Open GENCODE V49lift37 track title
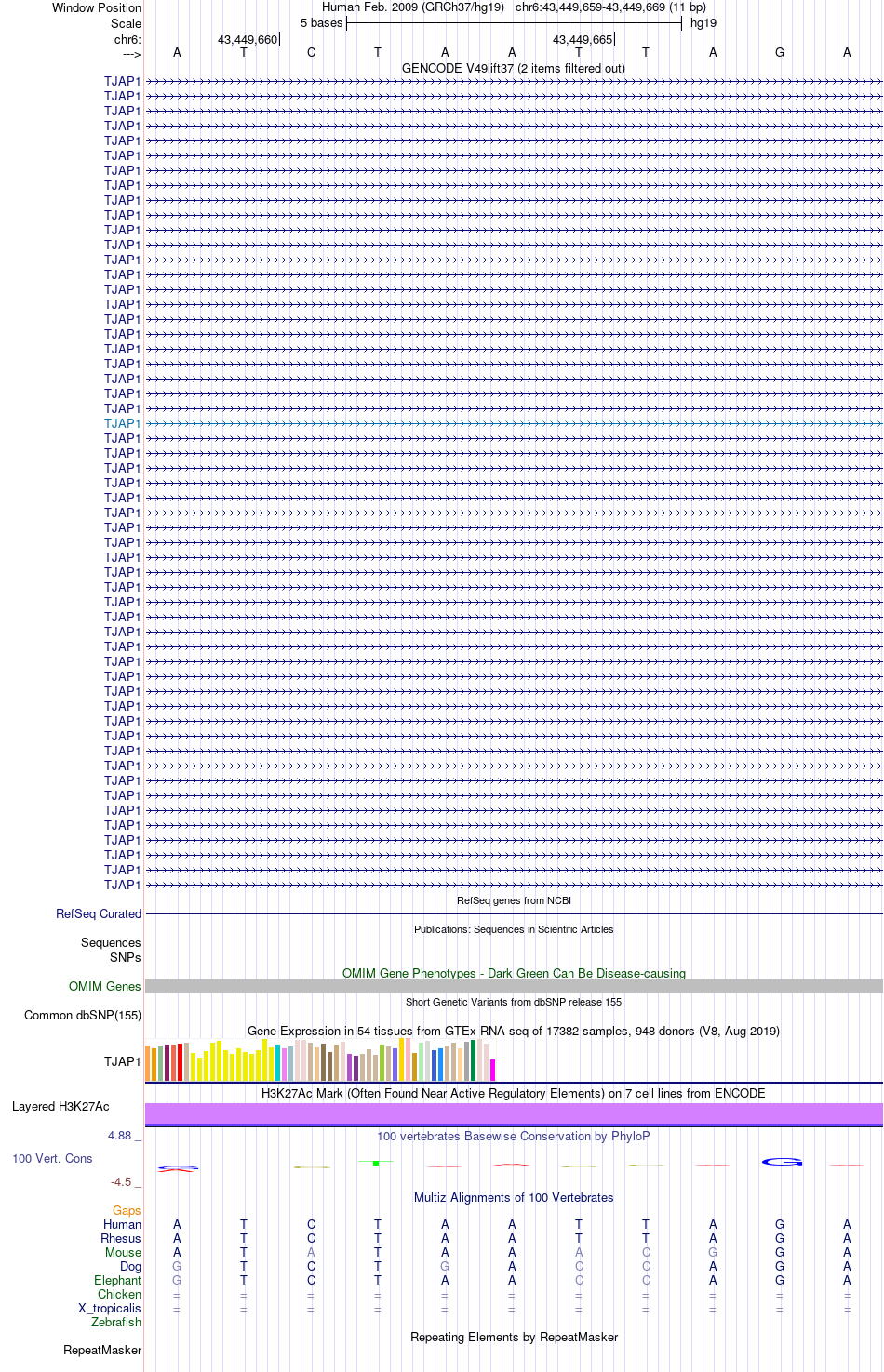 point(514,69)
